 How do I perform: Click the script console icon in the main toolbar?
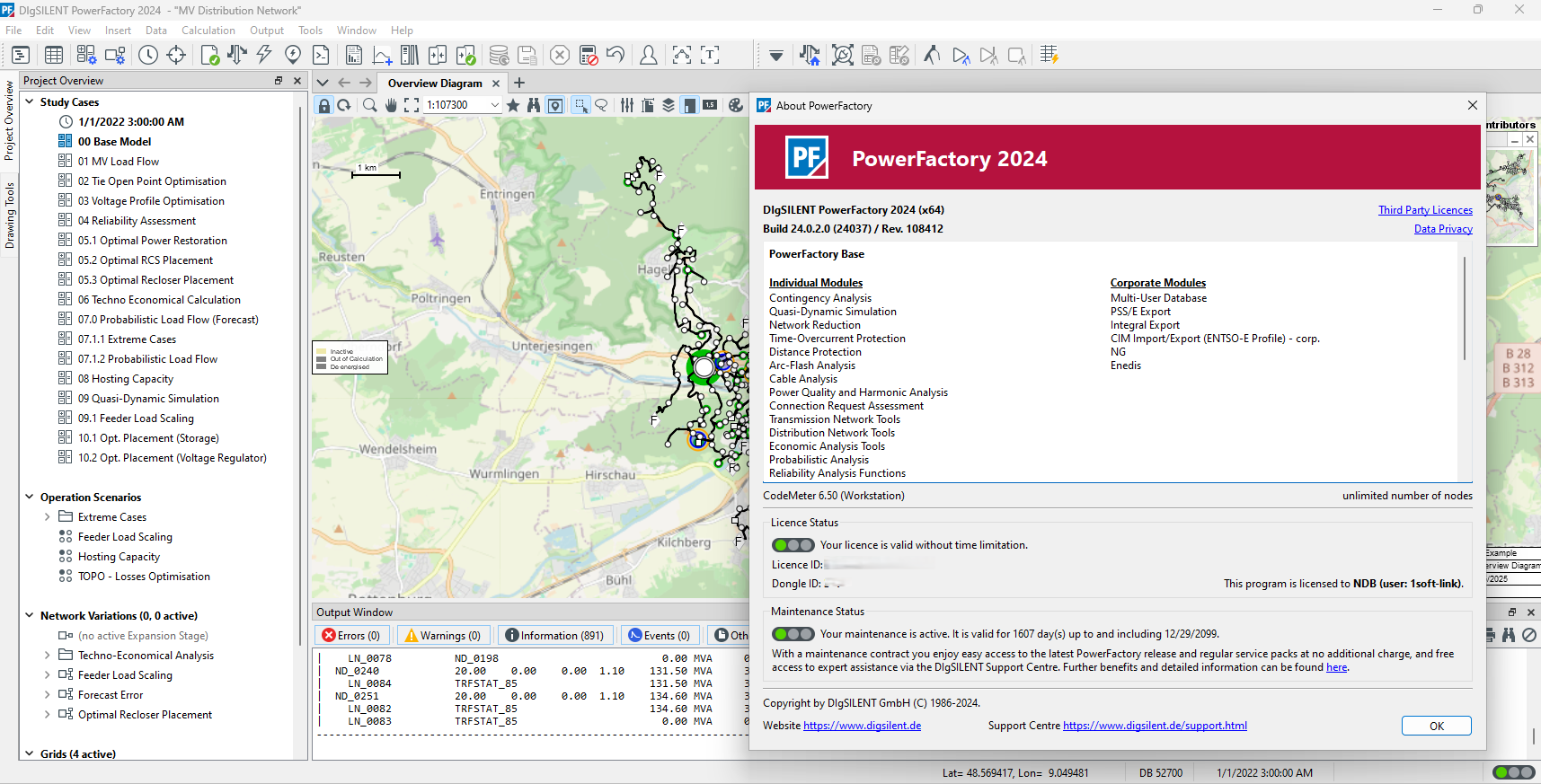tap(321, 55)
